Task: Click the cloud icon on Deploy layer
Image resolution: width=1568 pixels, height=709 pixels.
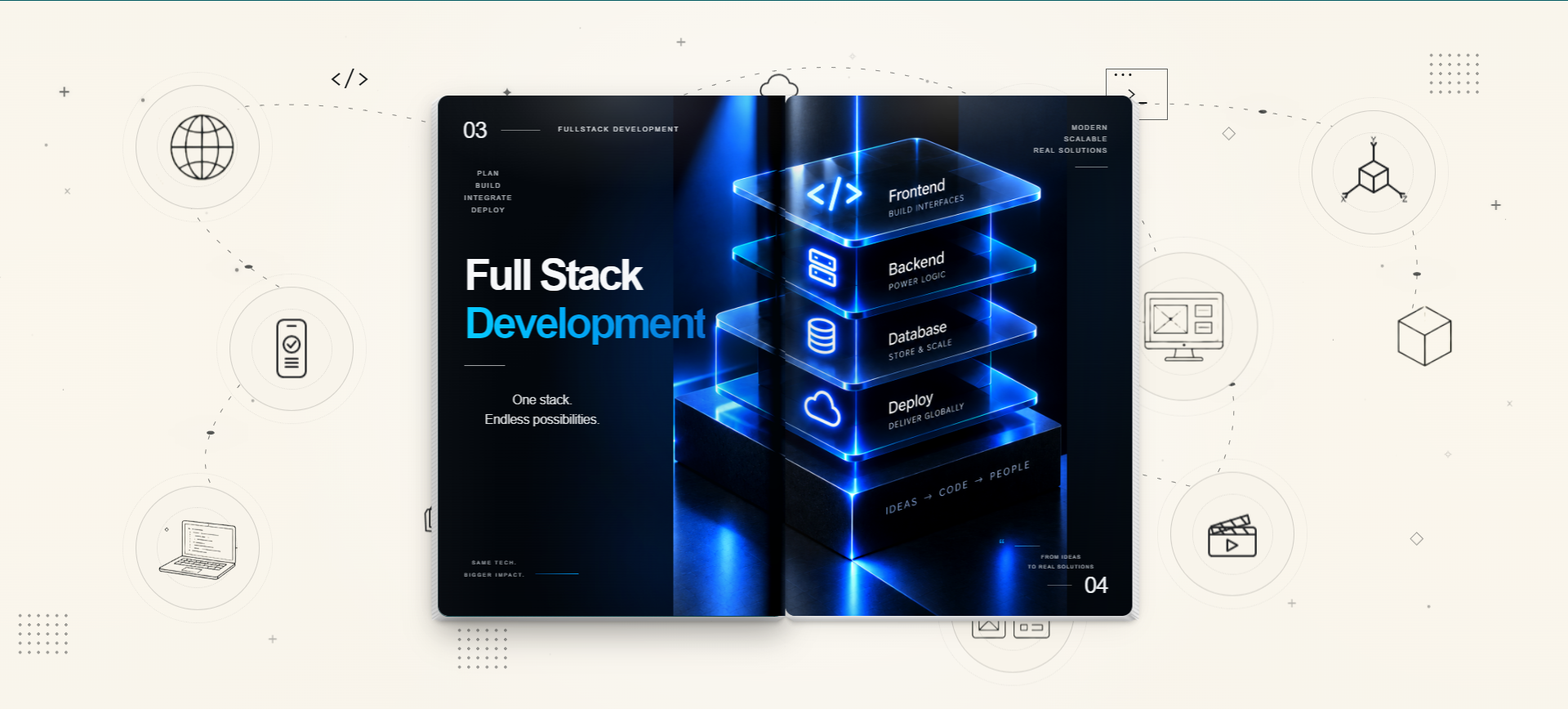Action: (822, 408)
